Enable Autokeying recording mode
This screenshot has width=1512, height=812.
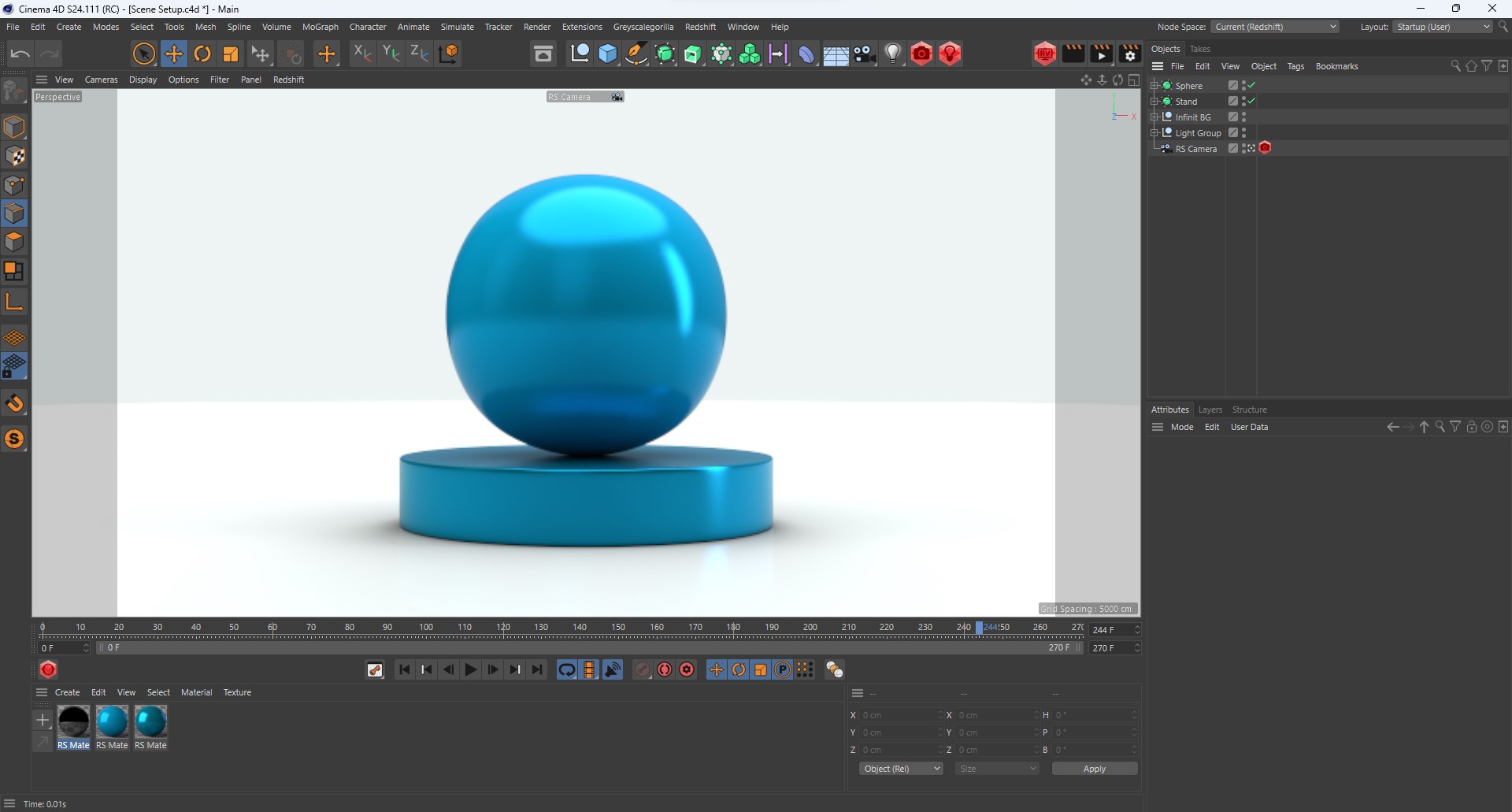click(664, 669)
